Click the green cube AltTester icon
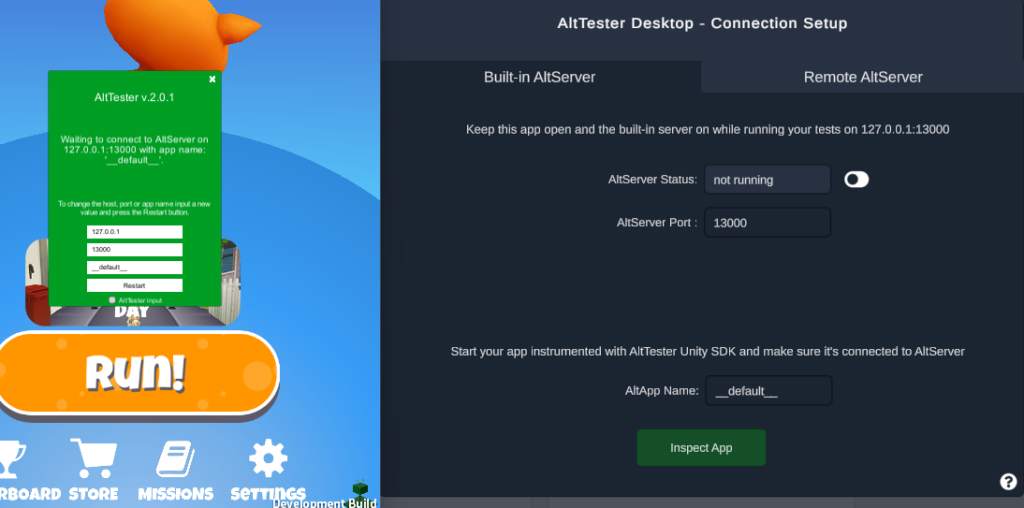 [x=360, y=489]
